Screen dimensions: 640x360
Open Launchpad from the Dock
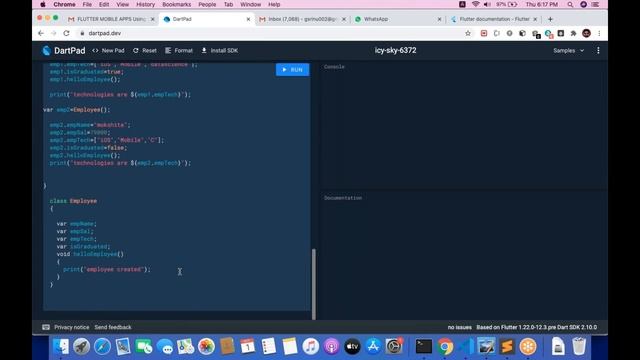(82, 347)
